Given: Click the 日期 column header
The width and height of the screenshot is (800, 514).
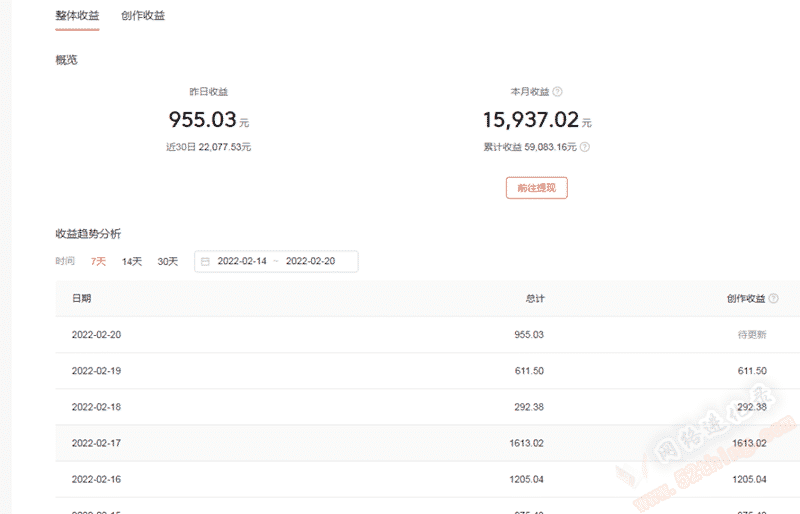Looking at the screenshot, I should (81, 299).
